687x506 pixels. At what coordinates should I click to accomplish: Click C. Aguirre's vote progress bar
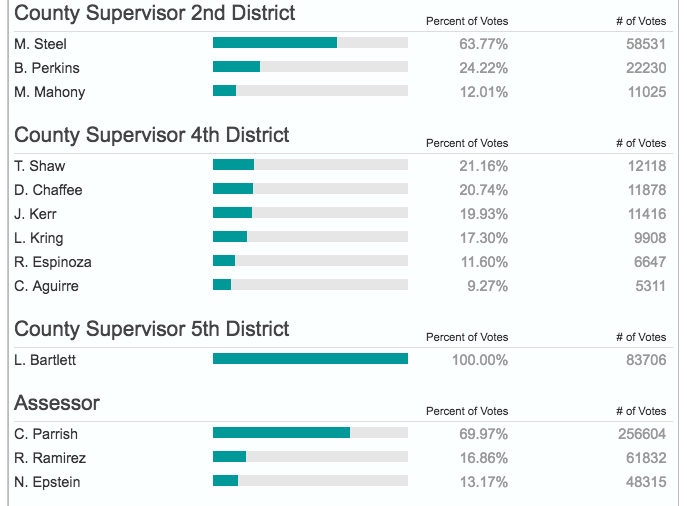pos(310,286)
